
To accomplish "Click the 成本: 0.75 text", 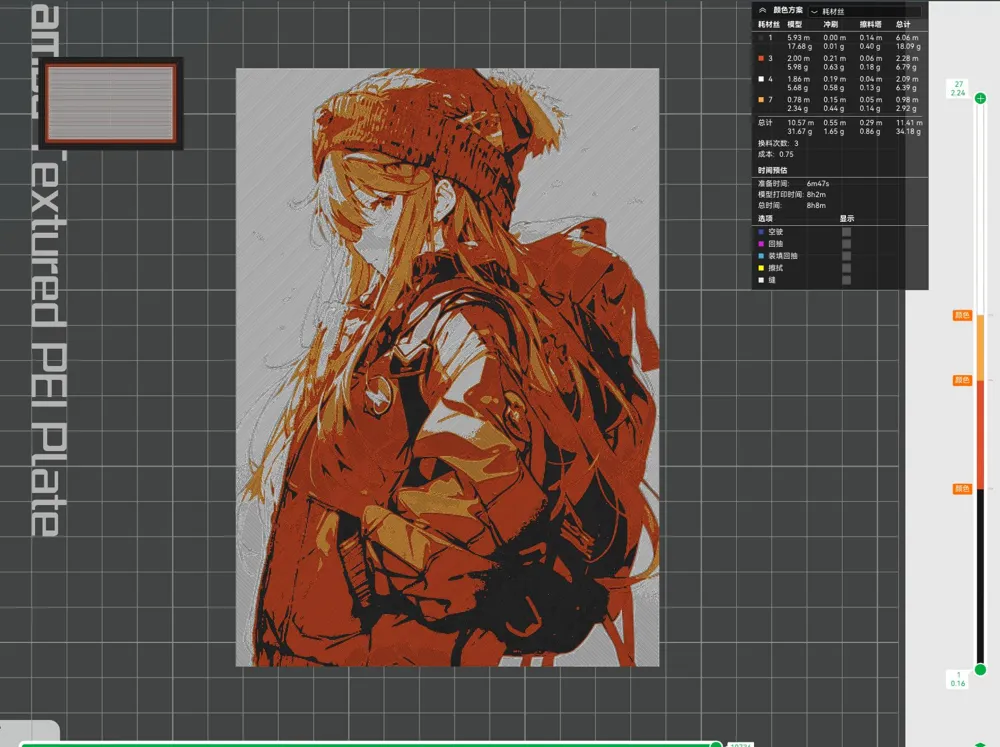I will pyautogui.click(x=776, y=154).
